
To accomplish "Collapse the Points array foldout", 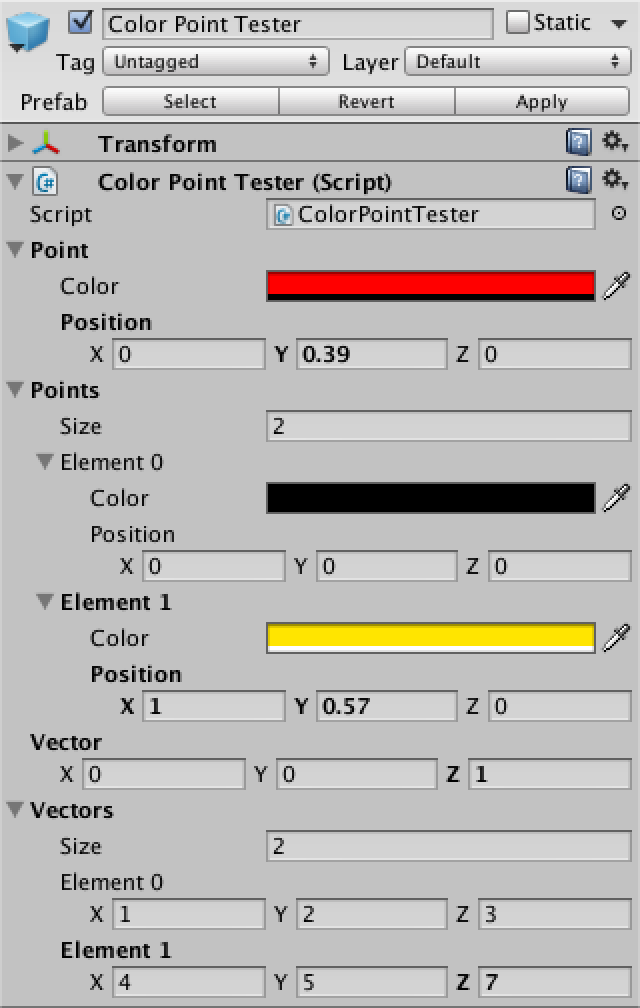I will click(14, 390).
